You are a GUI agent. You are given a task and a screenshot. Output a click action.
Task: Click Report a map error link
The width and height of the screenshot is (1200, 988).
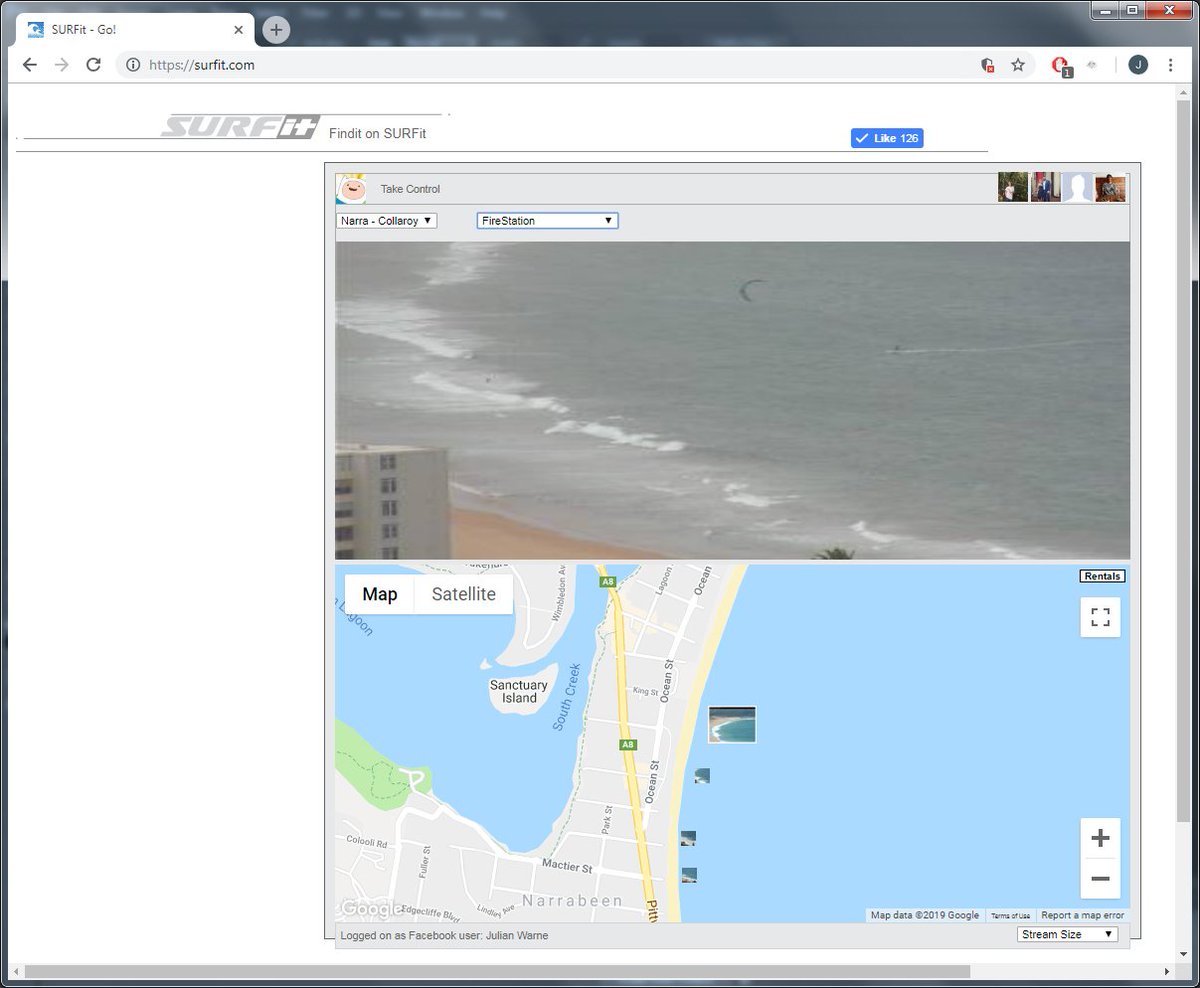pos(1083,915)
